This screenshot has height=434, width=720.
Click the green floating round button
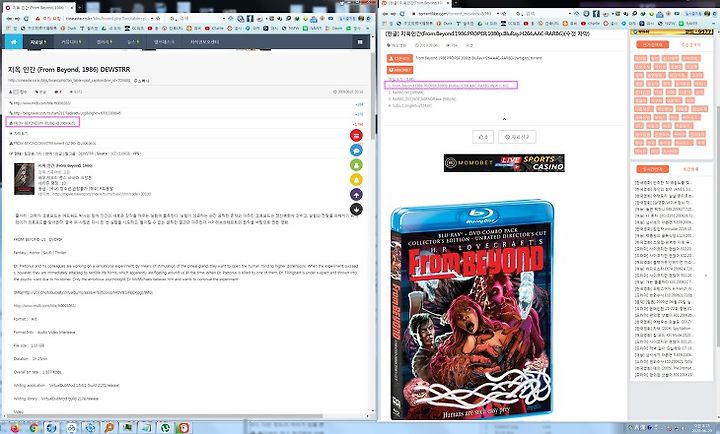tap(356, 164)
